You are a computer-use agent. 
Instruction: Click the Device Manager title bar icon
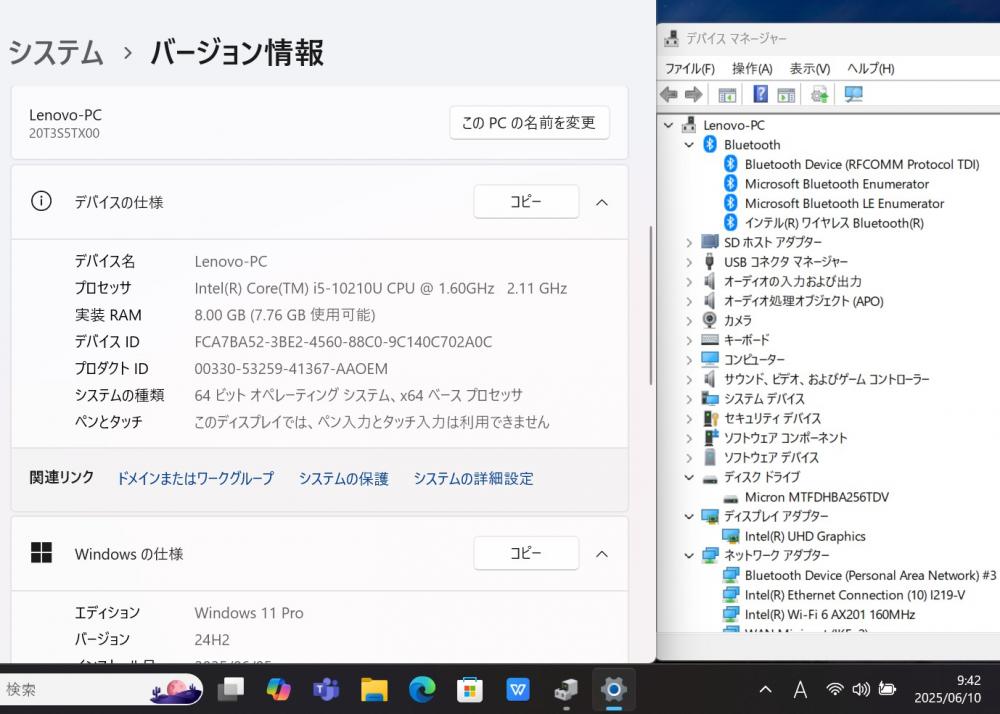[x=672, y=38]
